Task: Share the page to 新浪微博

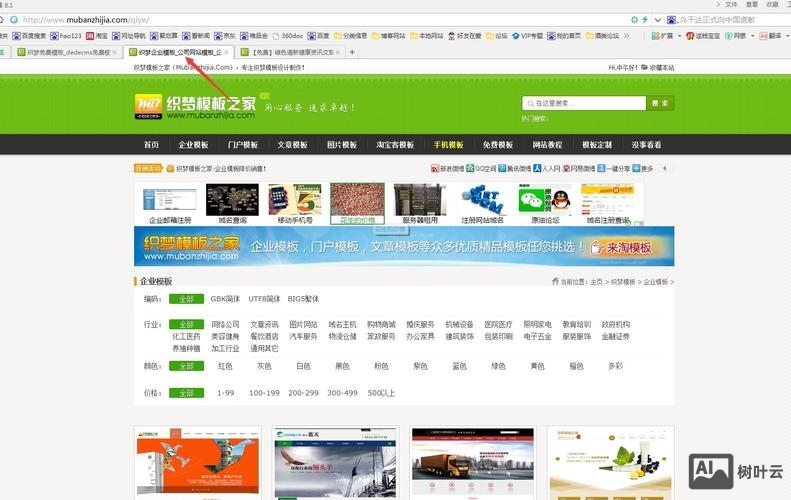Action: point(447,169)
